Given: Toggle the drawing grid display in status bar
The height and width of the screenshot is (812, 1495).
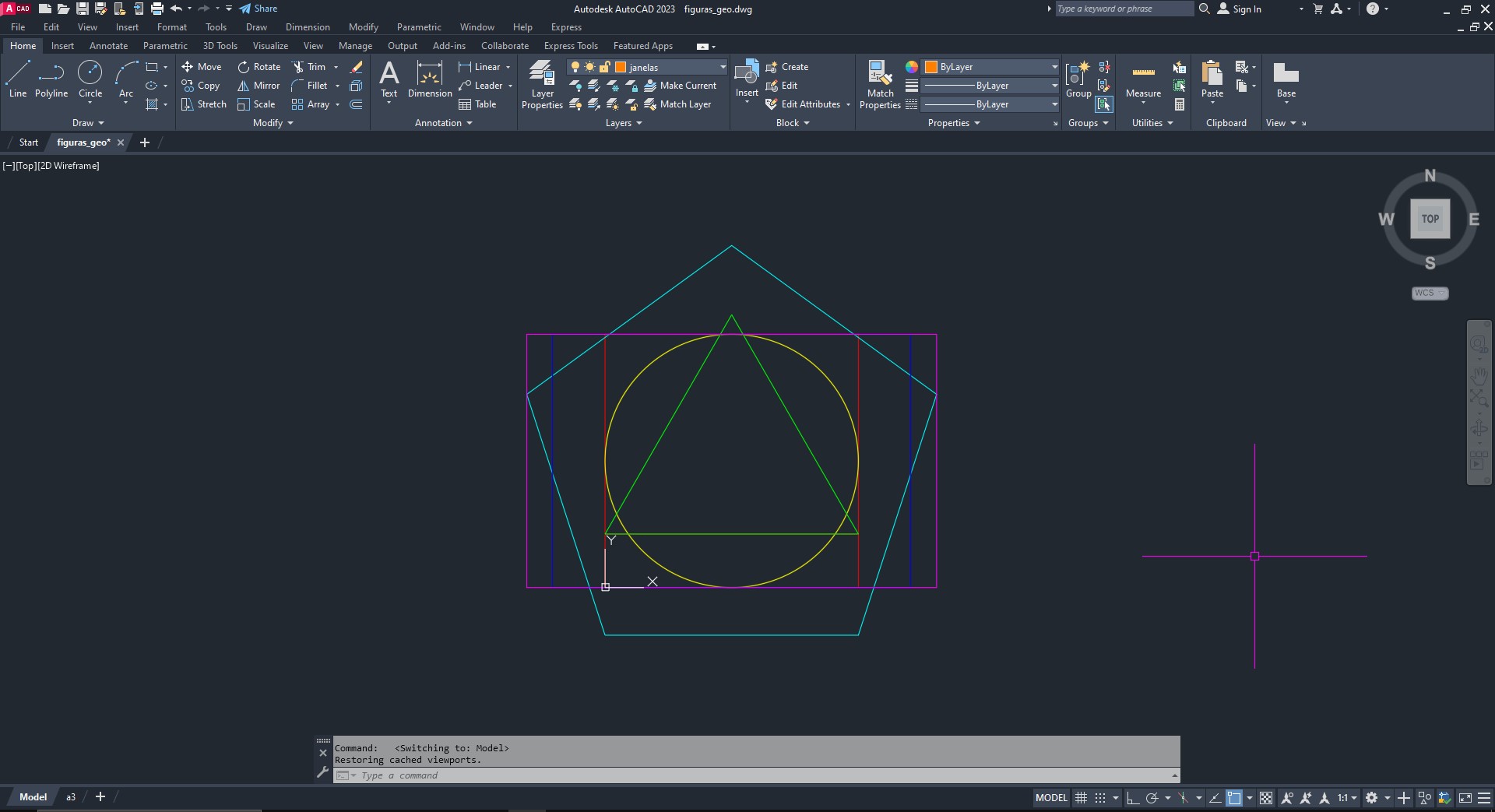Looking at the screenshot, I should (x=1081, y=798).
